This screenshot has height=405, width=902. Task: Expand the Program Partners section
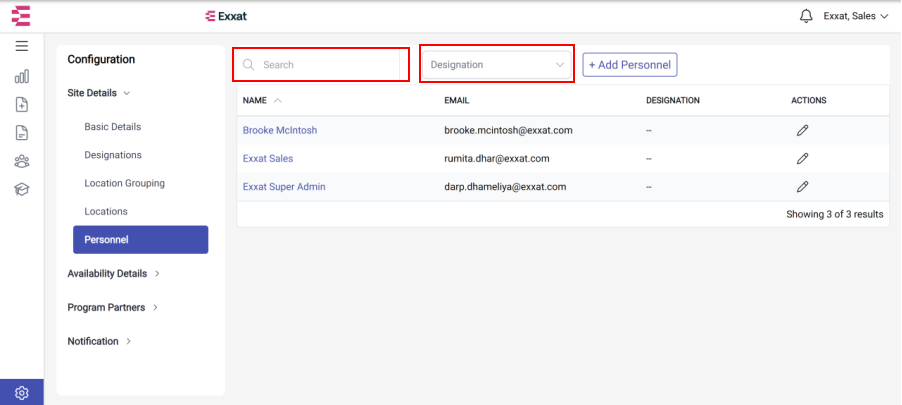pos(113,308)
